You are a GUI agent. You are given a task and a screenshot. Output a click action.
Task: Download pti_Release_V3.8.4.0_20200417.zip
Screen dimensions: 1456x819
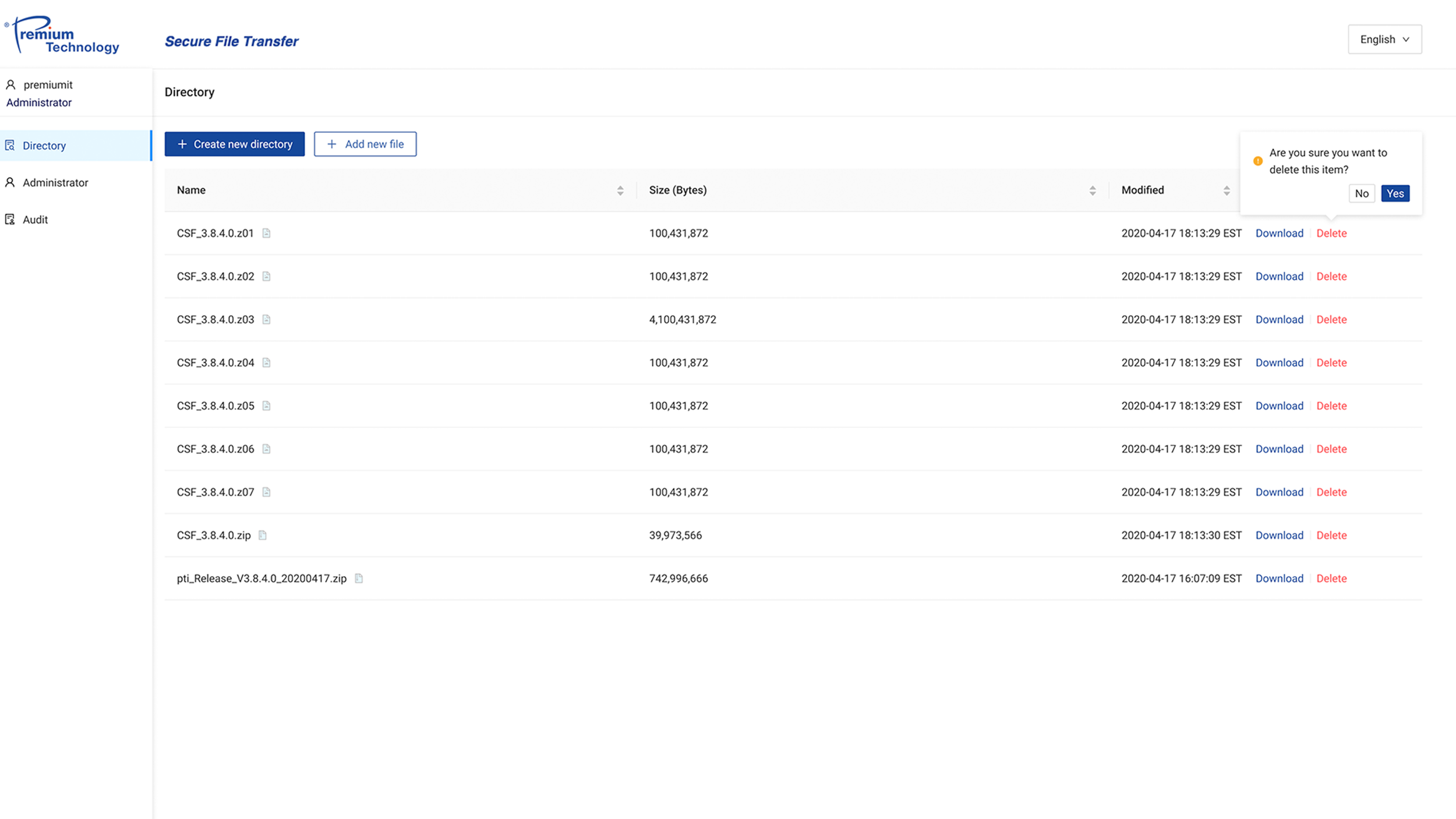1279,578
